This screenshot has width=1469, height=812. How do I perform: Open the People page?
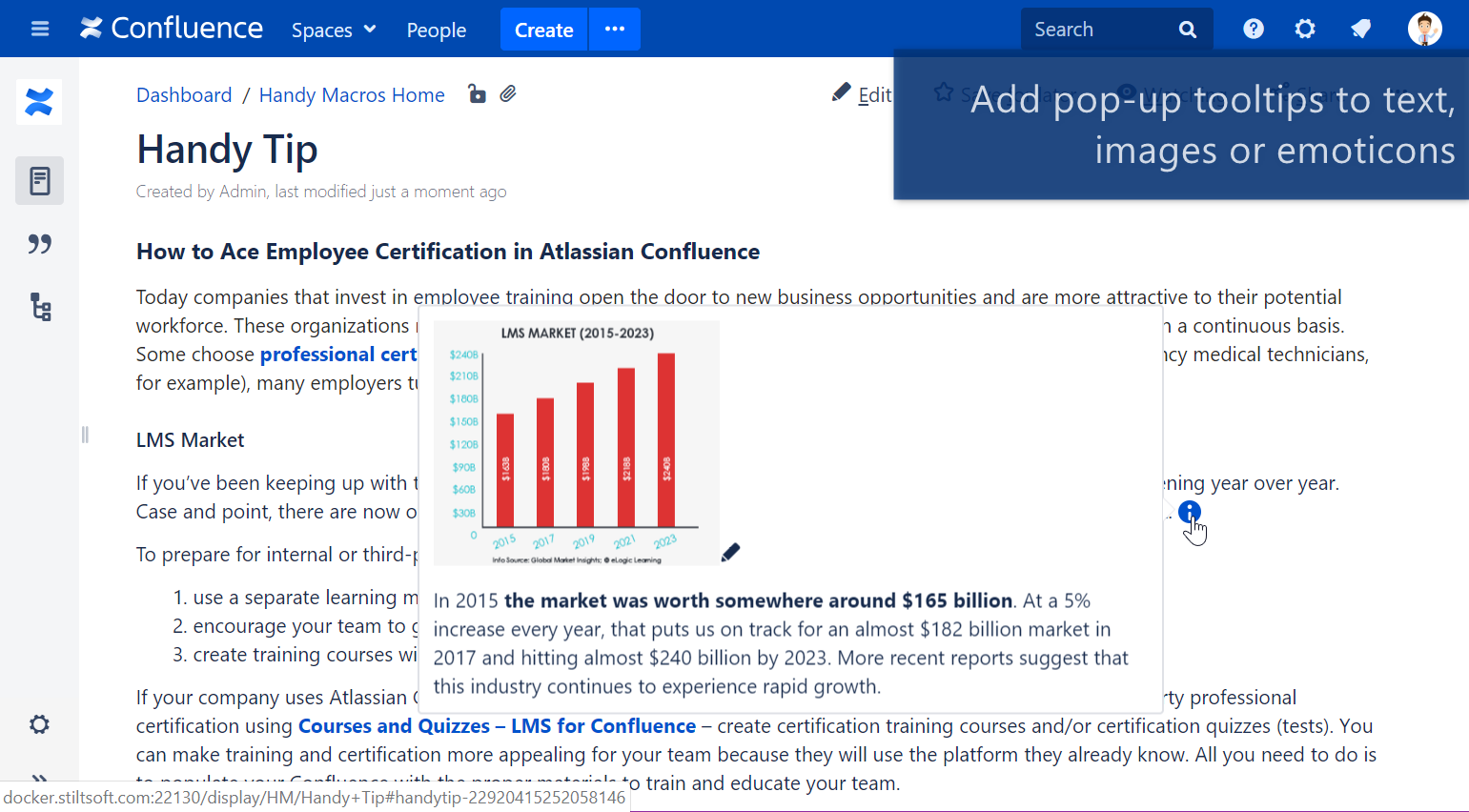(x=437, y=30)
